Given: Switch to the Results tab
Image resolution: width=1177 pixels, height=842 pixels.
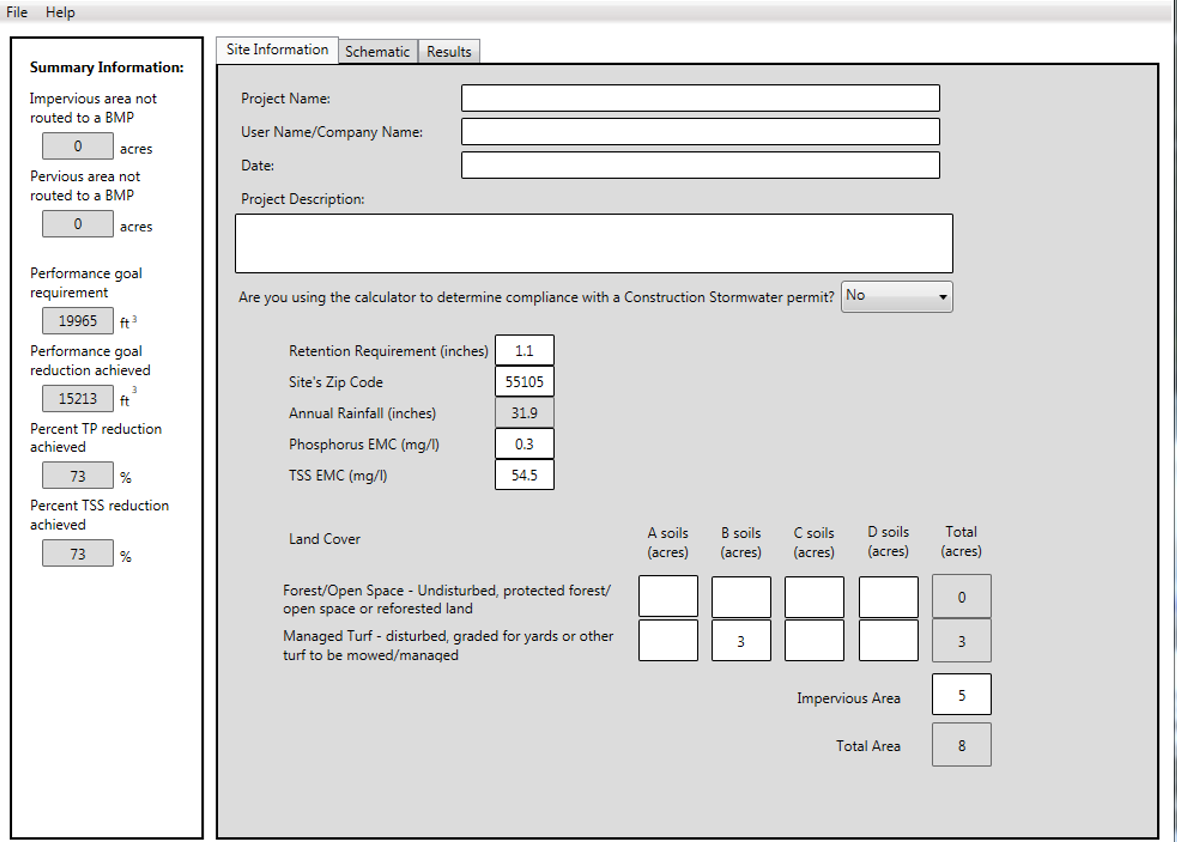Looking at the screenshot, I should (449, 52).
